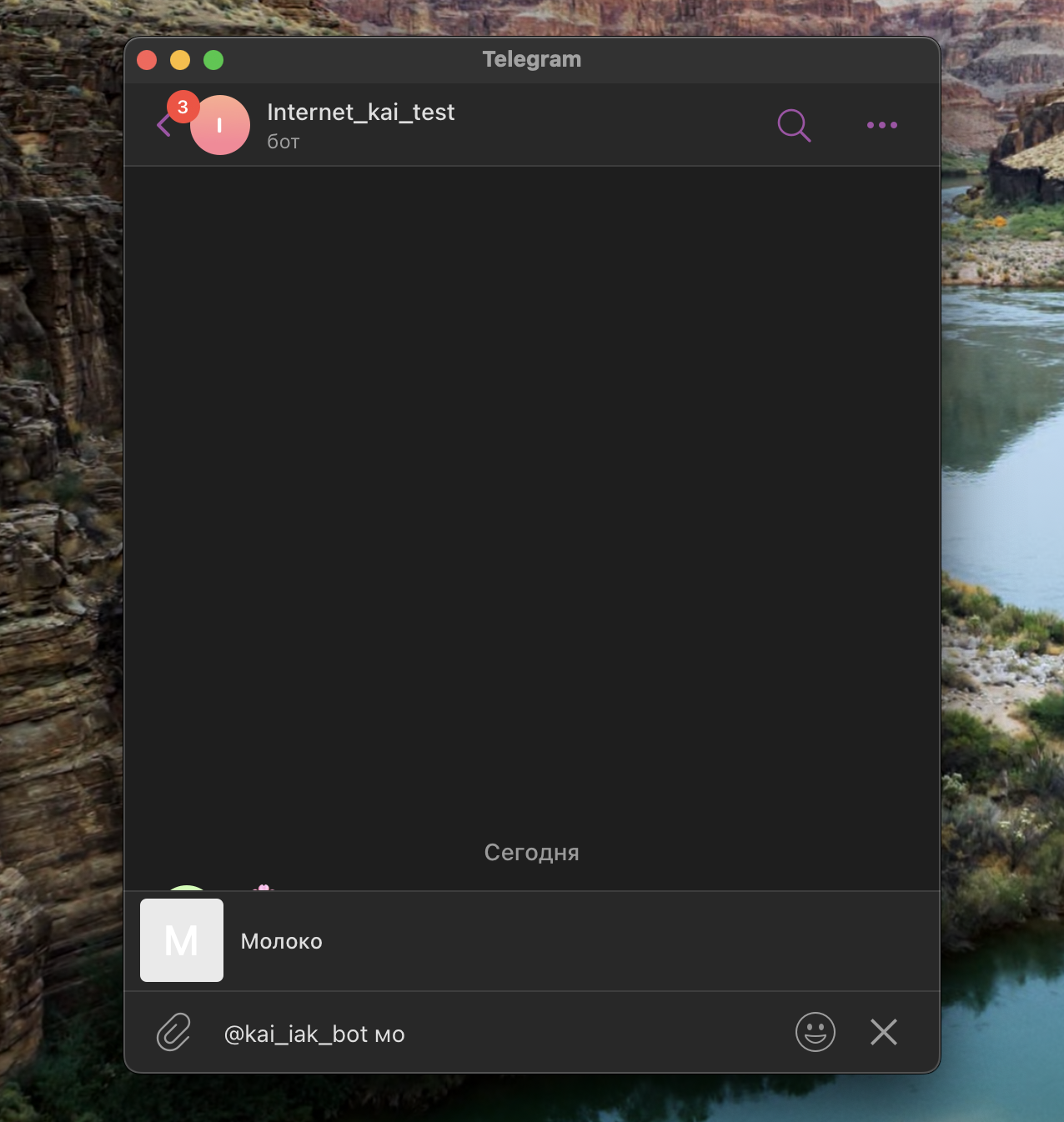Enter full screen with the green button

[213, 60]
